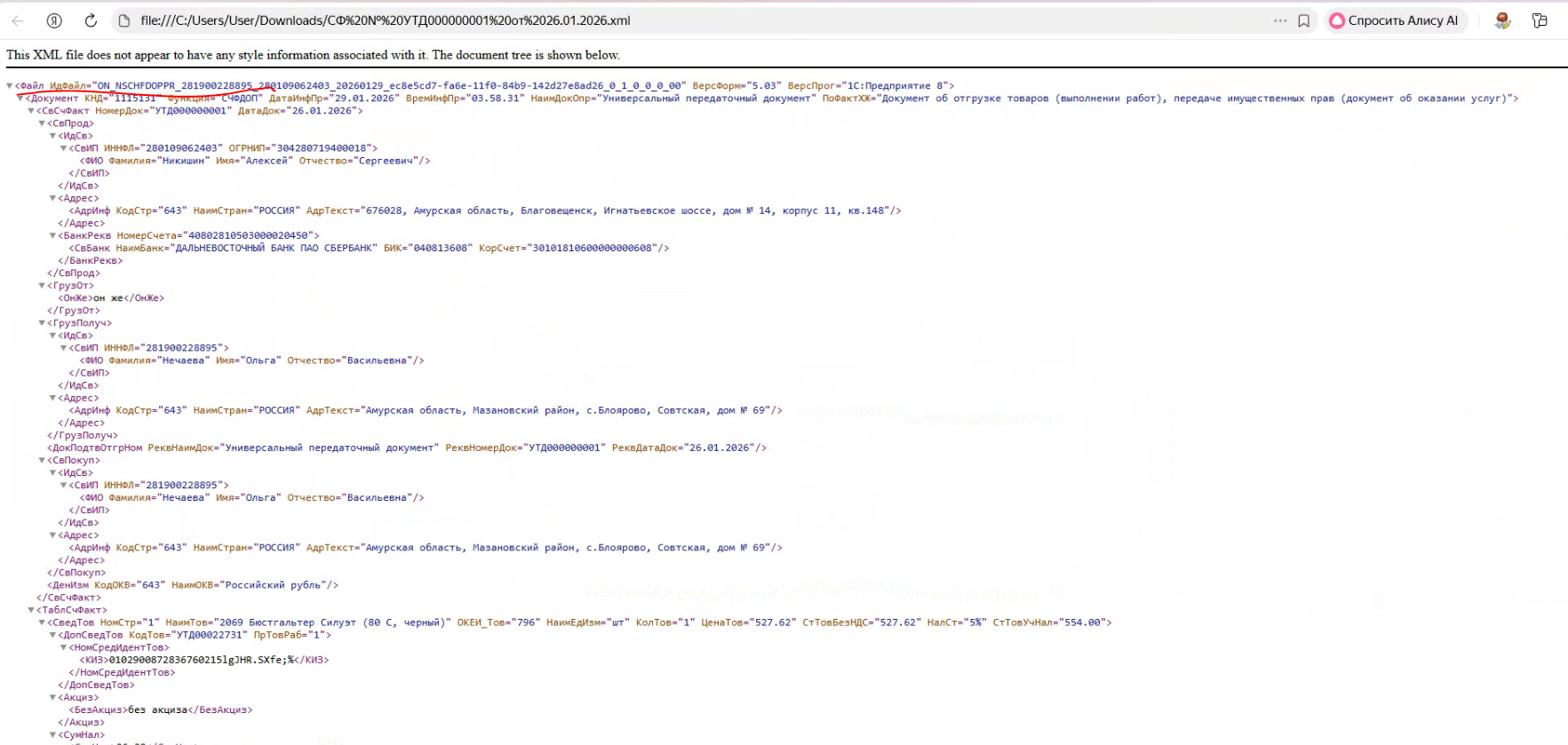Viewport: 1568px width, 745px height.
Task: Click the closing </БанкРекв> tag
Action: pos(91,261)
